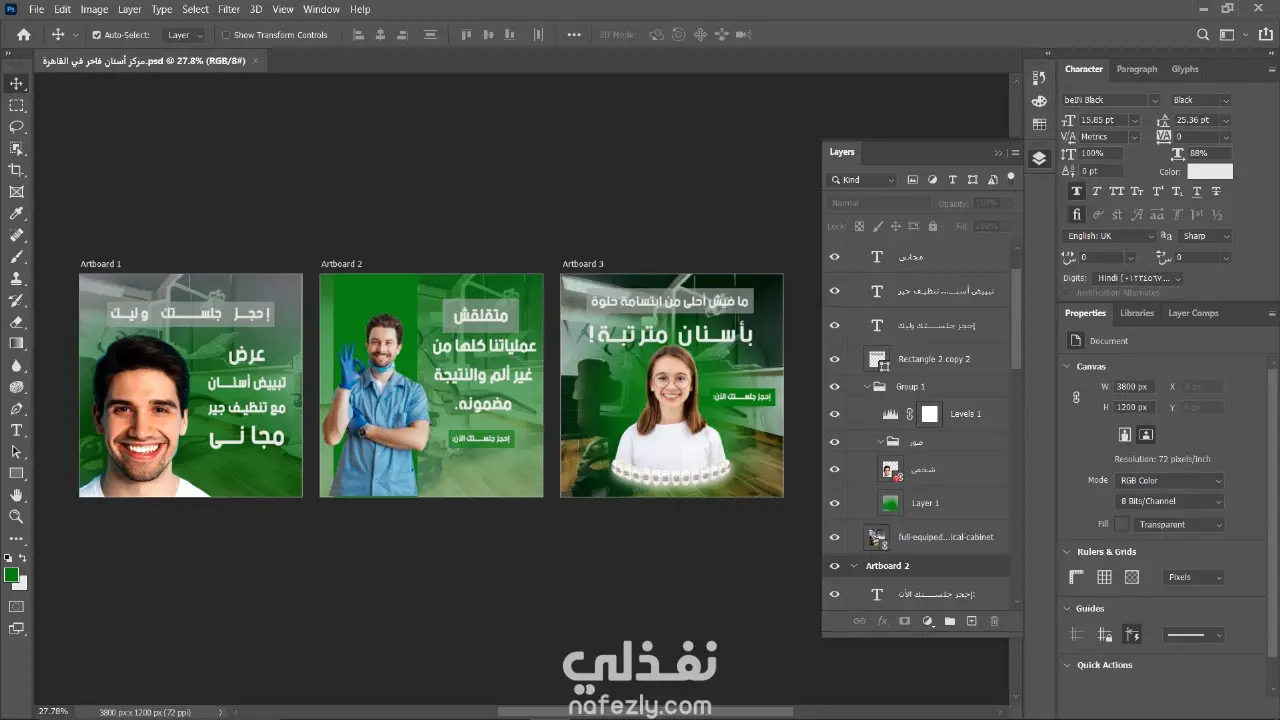
Task: Hide the Rectangle 2 copy 2 layer
Action: point(834,359)
